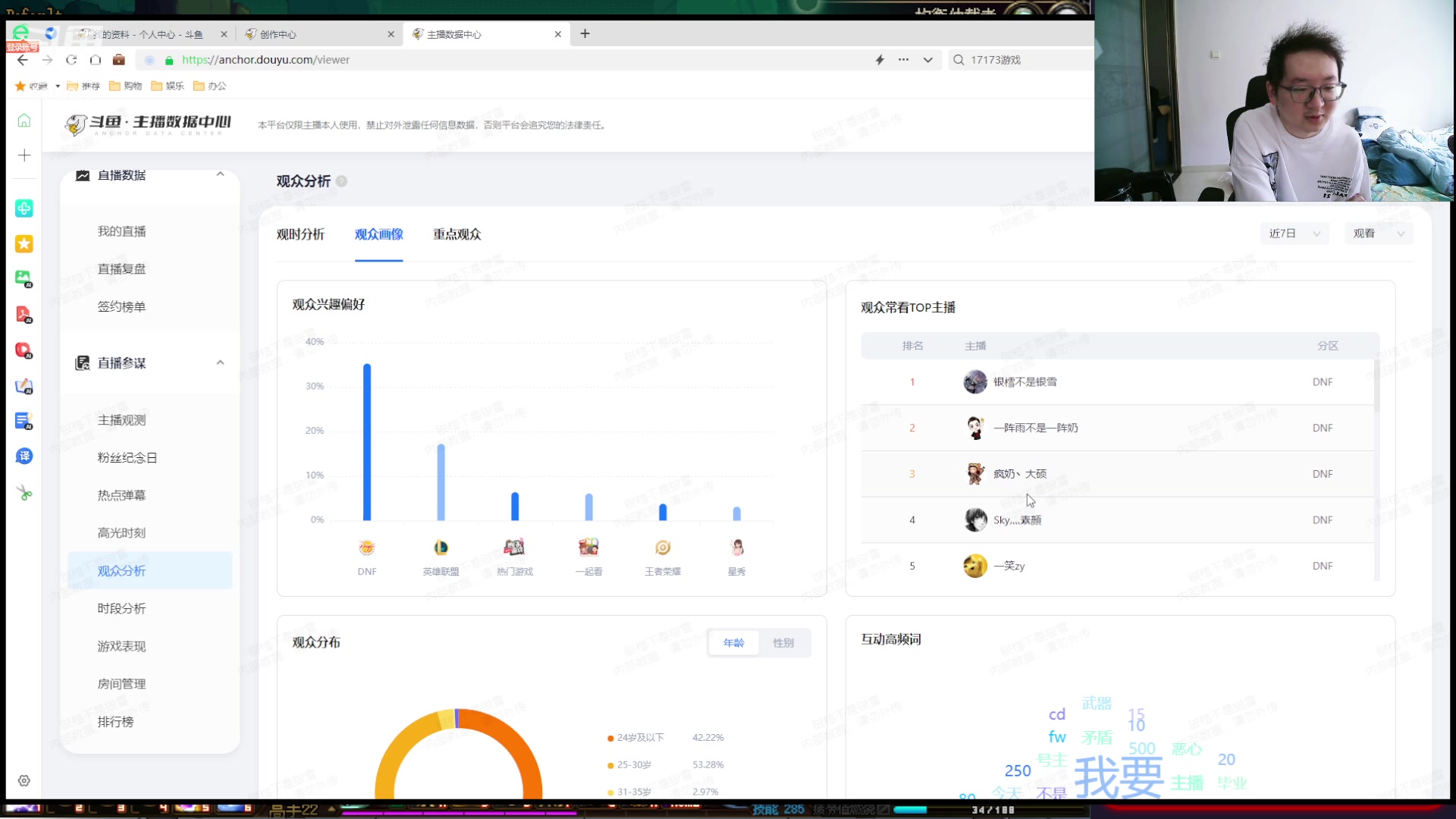The image size is (1456, 819).
Task: Open the teal cross sidebar app icon
Action: click(24, 209)
